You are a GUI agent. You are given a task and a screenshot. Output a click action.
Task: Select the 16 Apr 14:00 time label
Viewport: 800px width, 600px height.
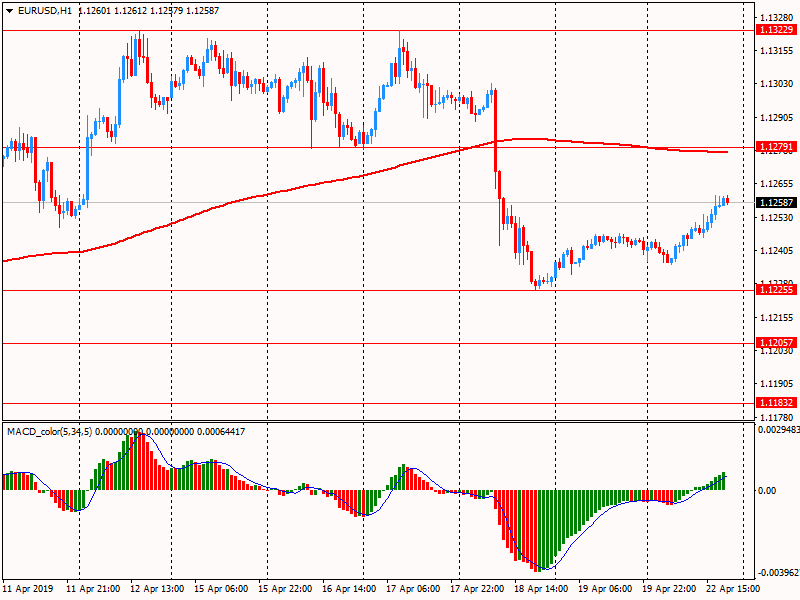point(349,589)
